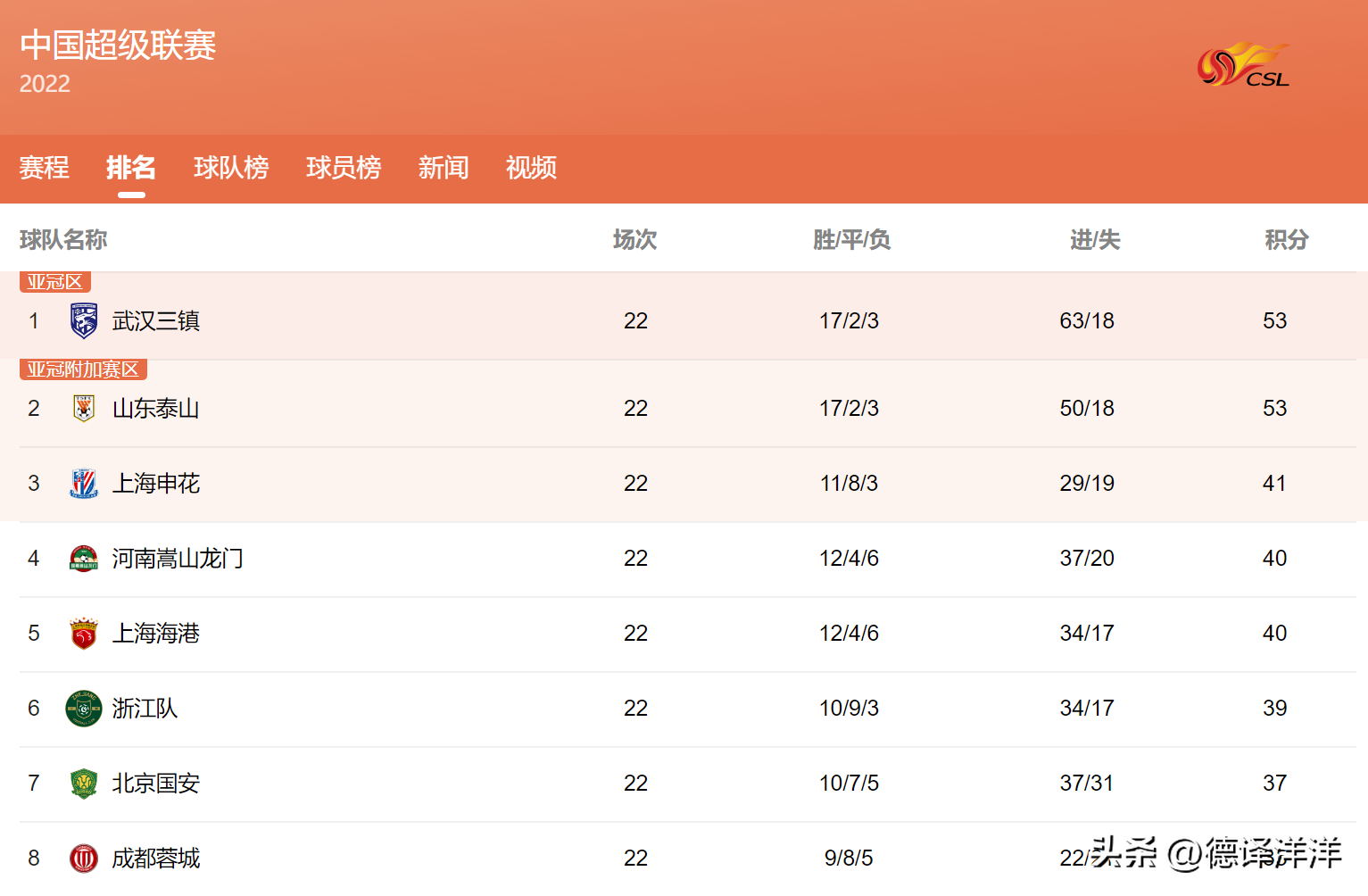Click 北京国安's 37/31 goals cell
The image size is (1368, 896).
pyautogui.click(x=1087, y=783)
